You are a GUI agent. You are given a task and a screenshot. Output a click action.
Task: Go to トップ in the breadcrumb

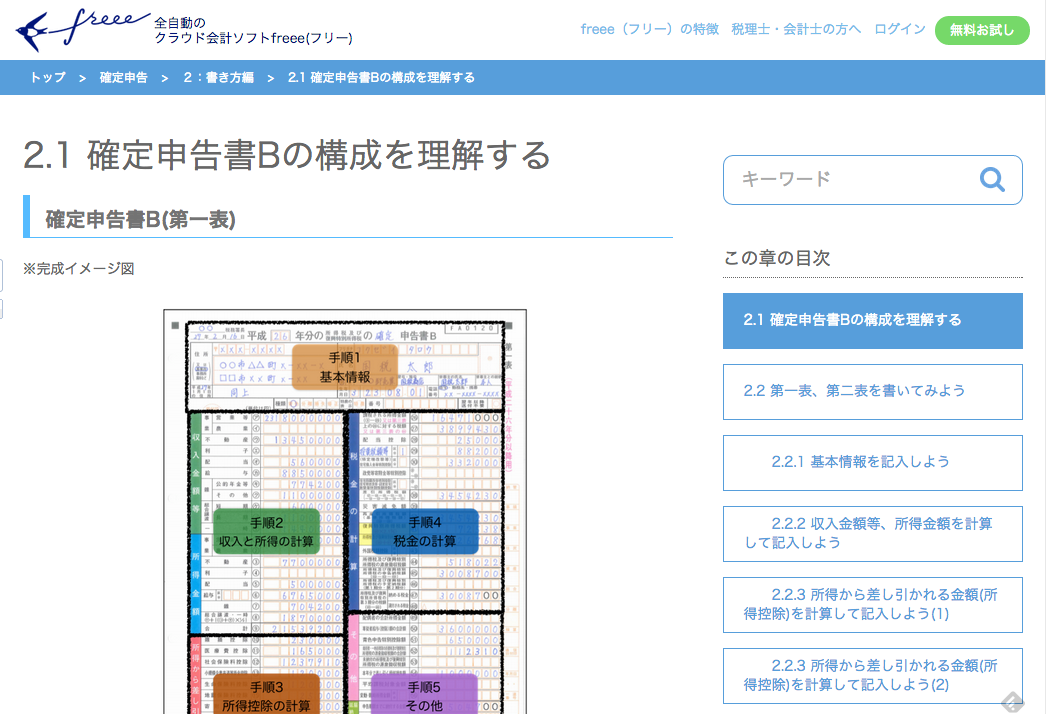click(47, 78)
